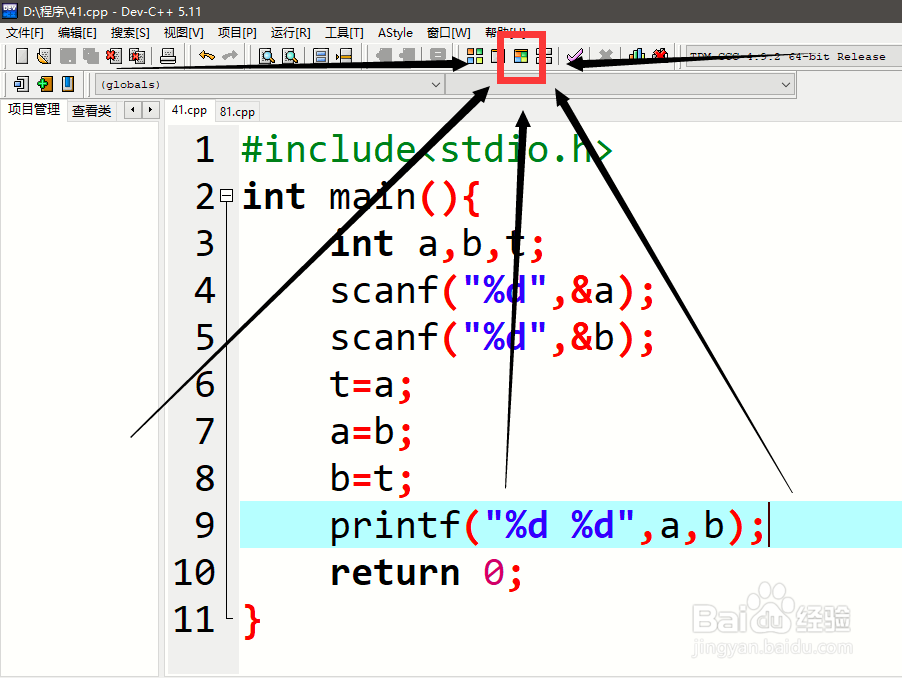
Task: Create a new source file from toolbar
Action: pyautogui.click(x=21, y=56)
